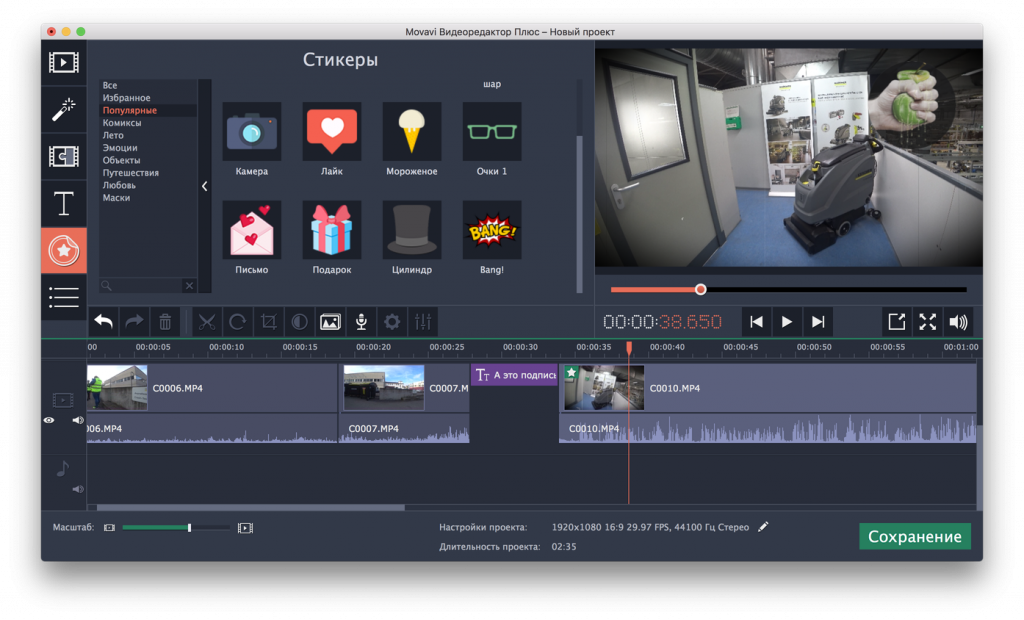Click the preview playback progress slider handle
This screenshot has width=1024, height=620.
pyautogui.click(x=700, y=289)
